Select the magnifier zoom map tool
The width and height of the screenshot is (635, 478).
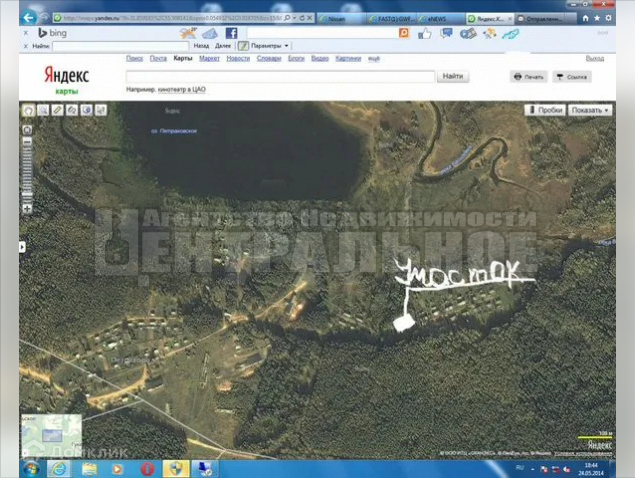point(43,110)
